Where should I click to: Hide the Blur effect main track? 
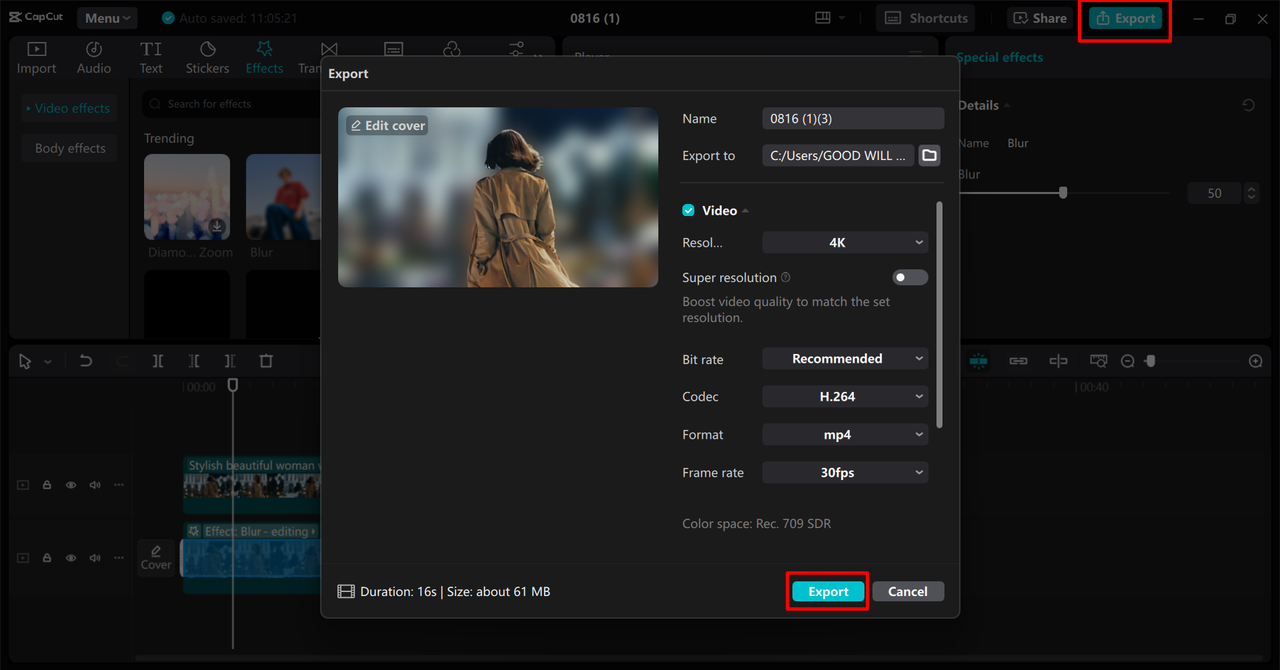pyautogui.click(x=71, y=558)
